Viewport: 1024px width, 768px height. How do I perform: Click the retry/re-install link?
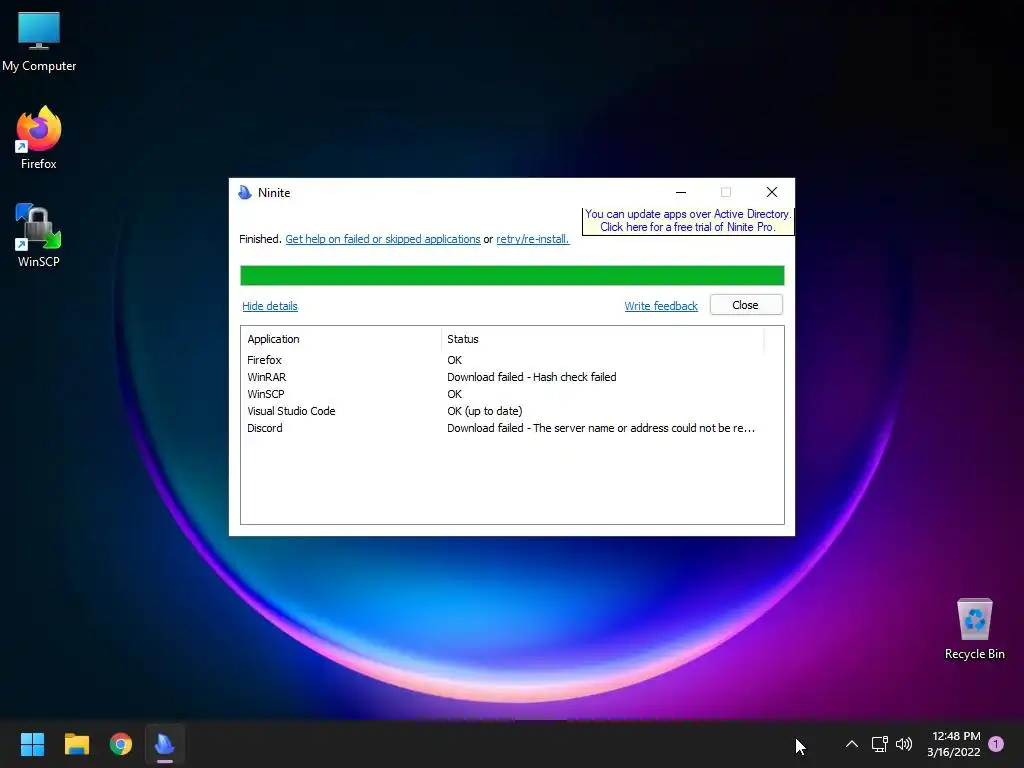point(532,239)
